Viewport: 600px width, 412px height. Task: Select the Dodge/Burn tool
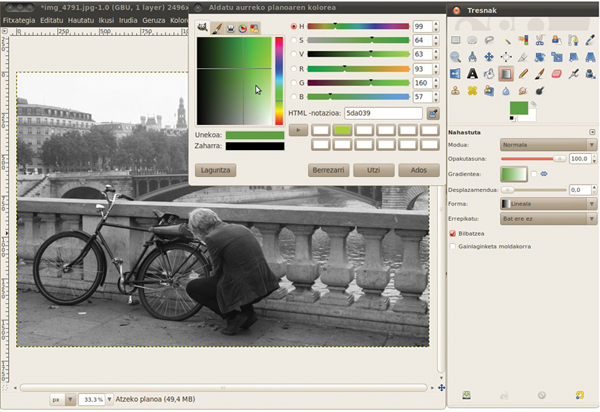(x=540, y=91)
